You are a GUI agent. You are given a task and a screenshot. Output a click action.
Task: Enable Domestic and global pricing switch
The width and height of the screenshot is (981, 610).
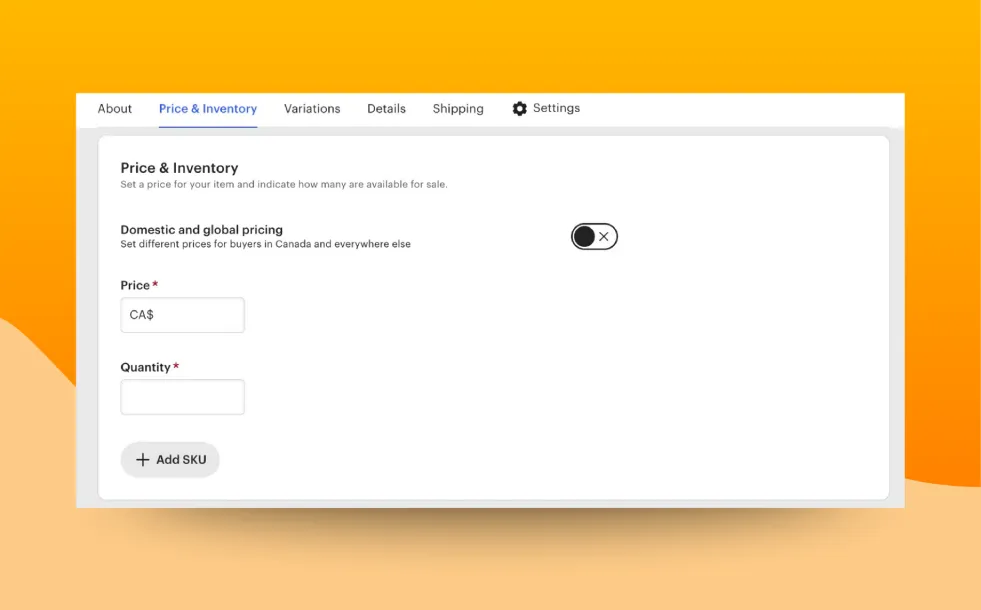[594, 237]
